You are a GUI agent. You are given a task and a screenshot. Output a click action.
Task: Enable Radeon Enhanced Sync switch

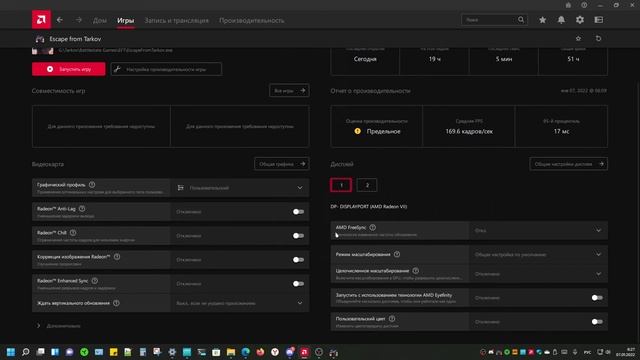pos(298,284)
